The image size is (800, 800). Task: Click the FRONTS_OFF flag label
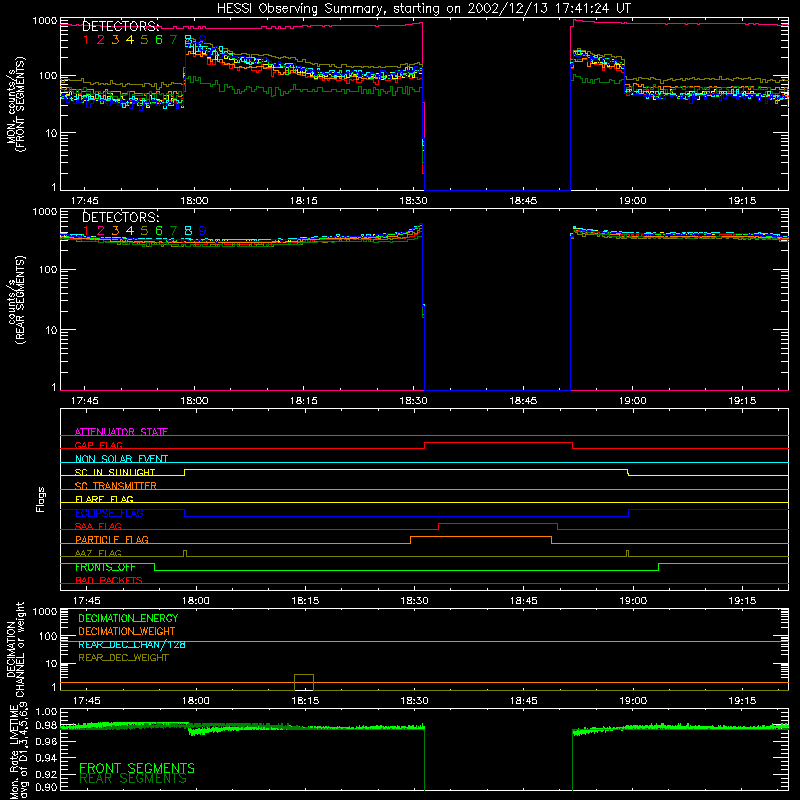106,567
